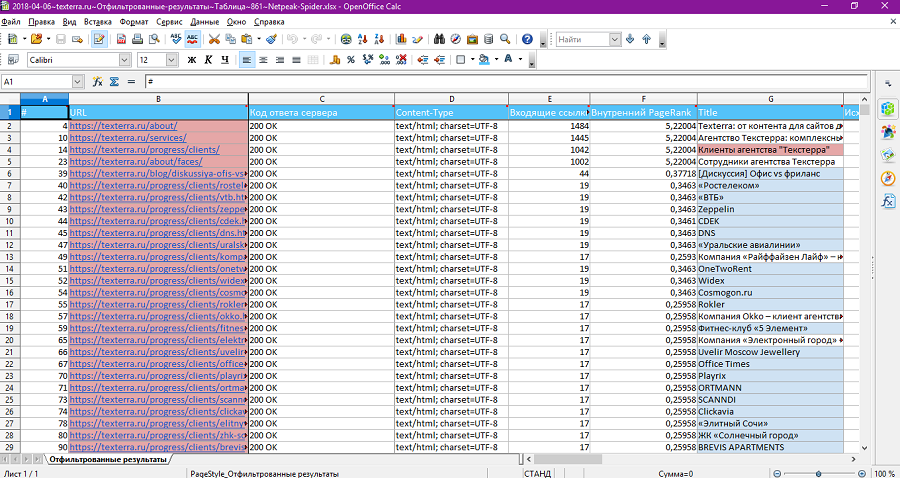
Task: Click the Hyperlink globe icon
Action: [x=346, y=39]
